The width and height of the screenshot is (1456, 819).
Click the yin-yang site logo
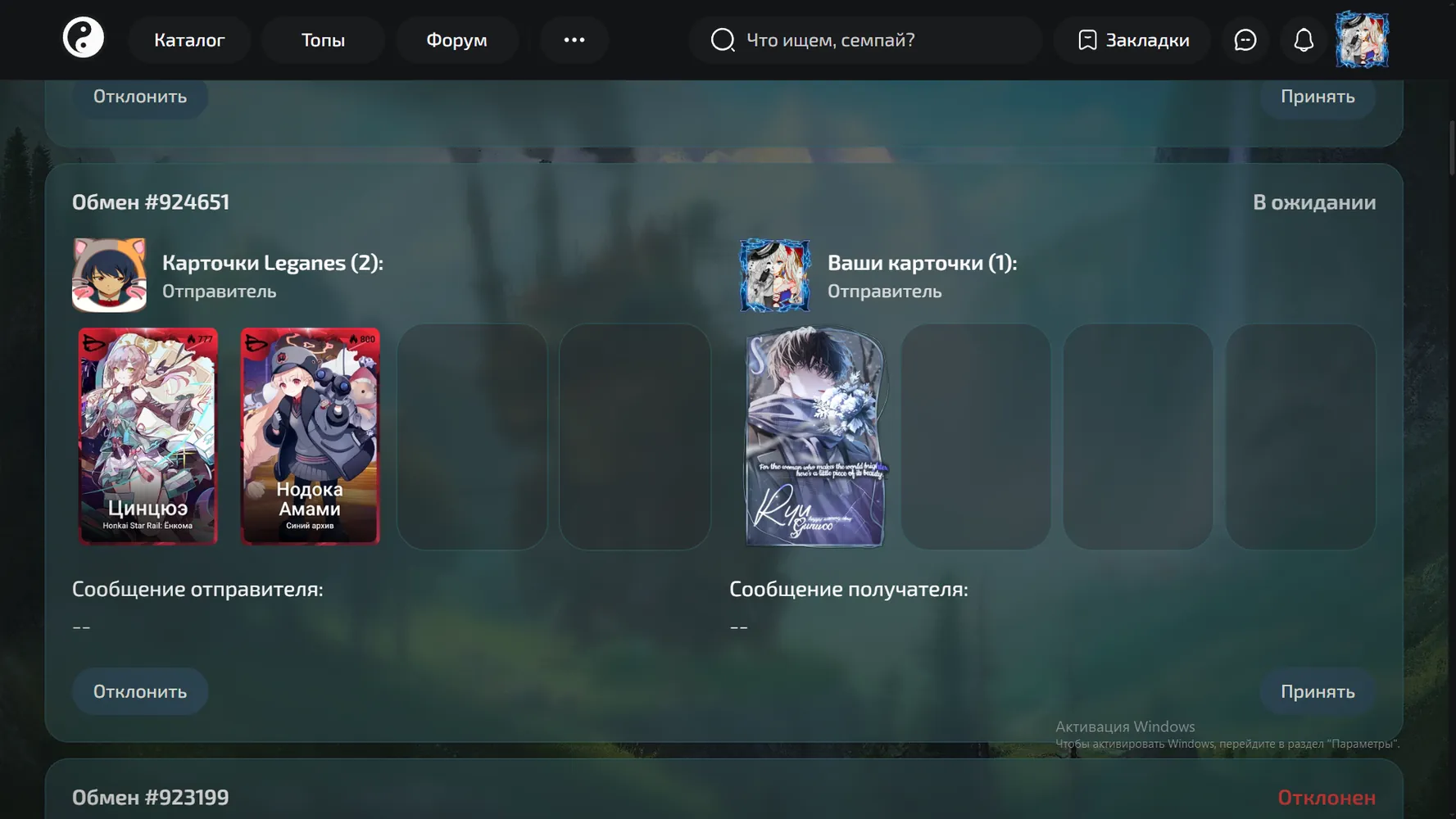pyautogui.click(x=84, y=38)
